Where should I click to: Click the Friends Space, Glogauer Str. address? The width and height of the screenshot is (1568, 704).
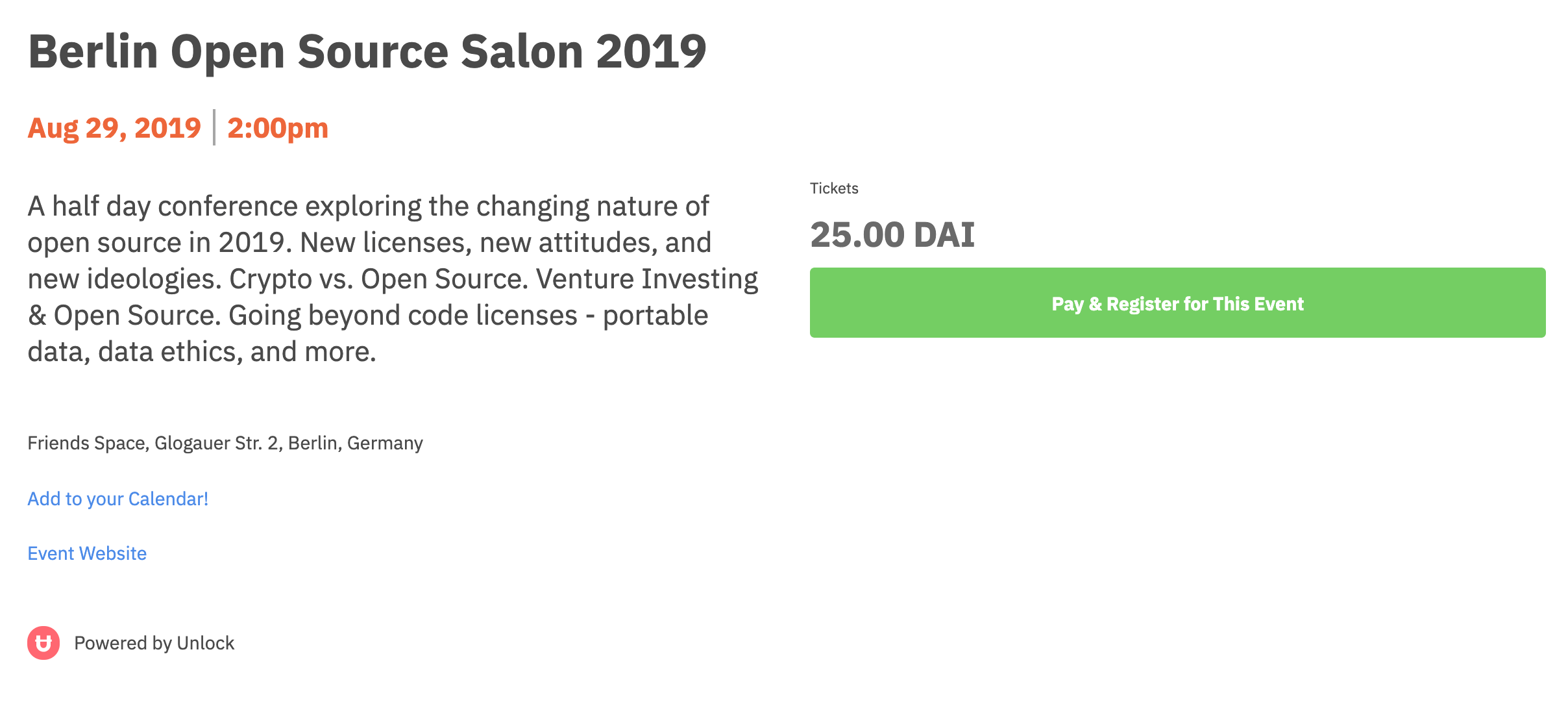(x=225, y=443)
